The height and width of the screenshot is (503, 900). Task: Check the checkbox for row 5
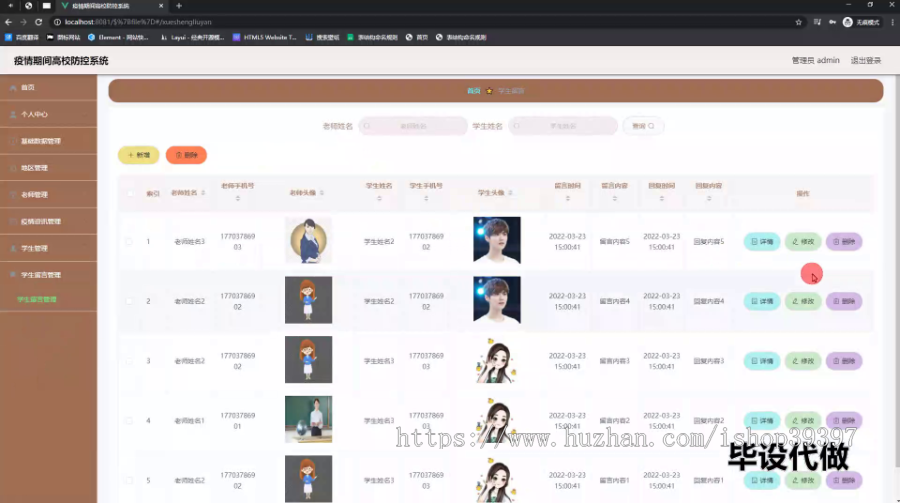pos(129,481)
